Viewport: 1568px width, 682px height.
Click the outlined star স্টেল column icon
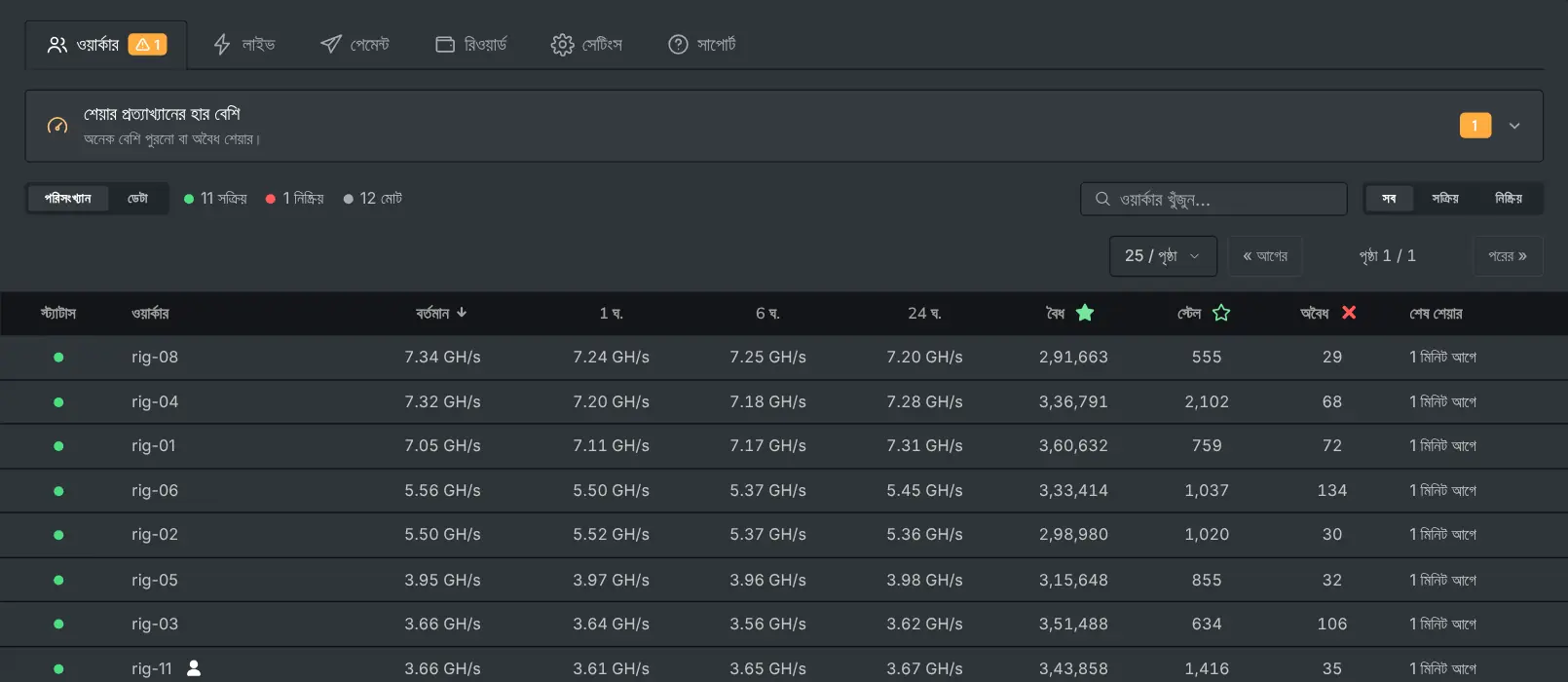[x=1221, y=313]
